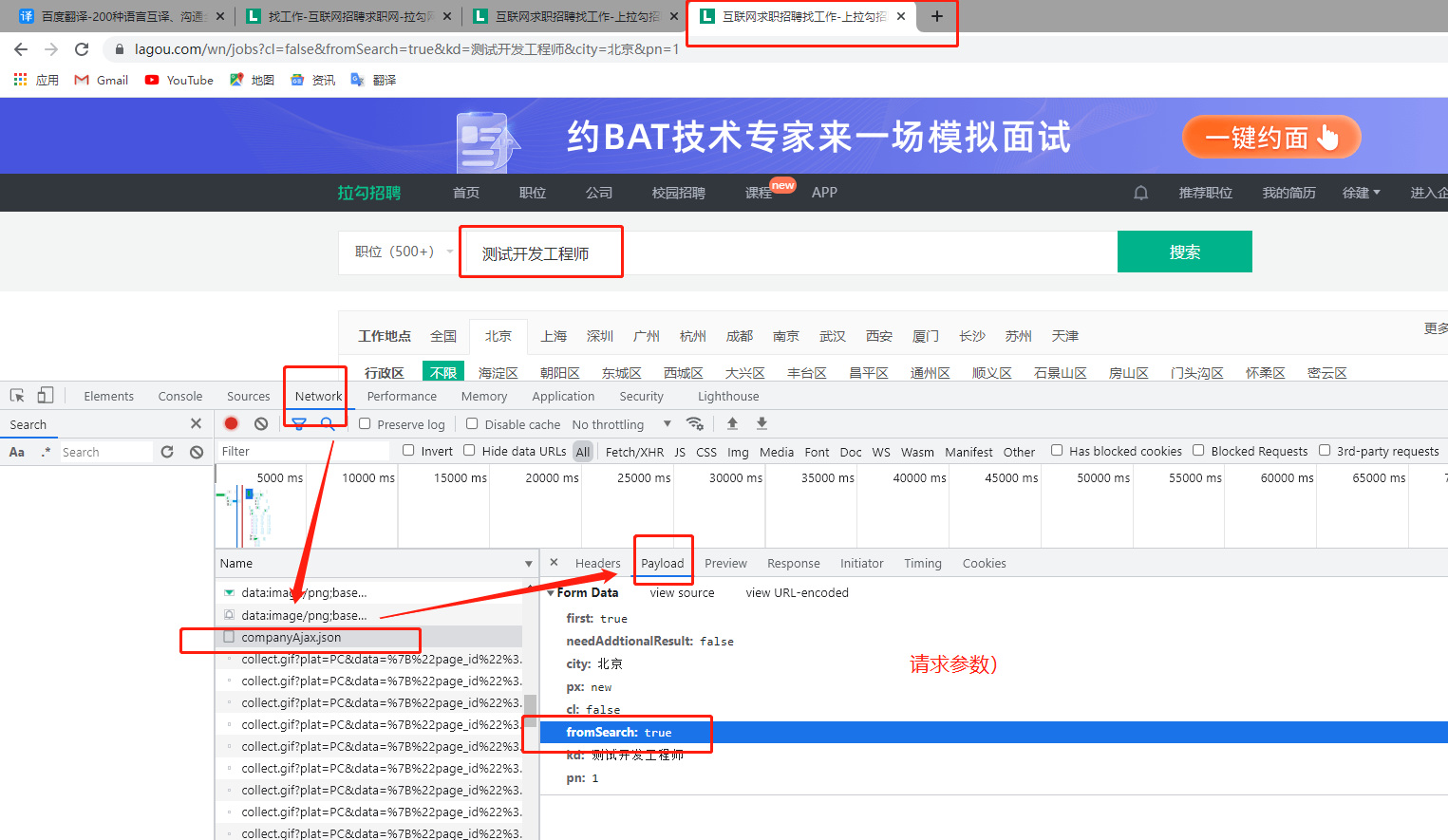Open the Response tab of request
1448x840 pixels.
(x=794, y=564)
